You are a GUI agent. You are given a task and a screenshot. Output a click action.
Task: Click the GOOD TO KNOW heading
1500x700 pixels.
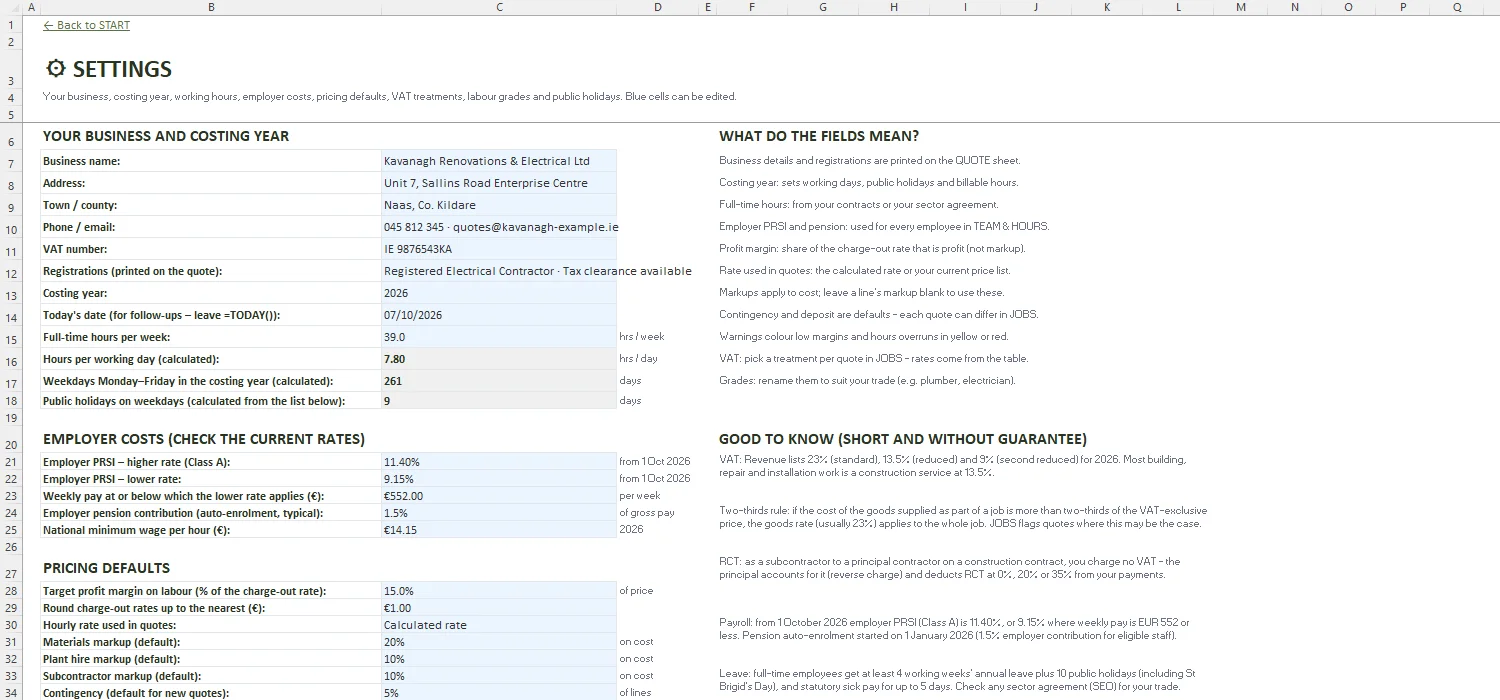point(903,439)
